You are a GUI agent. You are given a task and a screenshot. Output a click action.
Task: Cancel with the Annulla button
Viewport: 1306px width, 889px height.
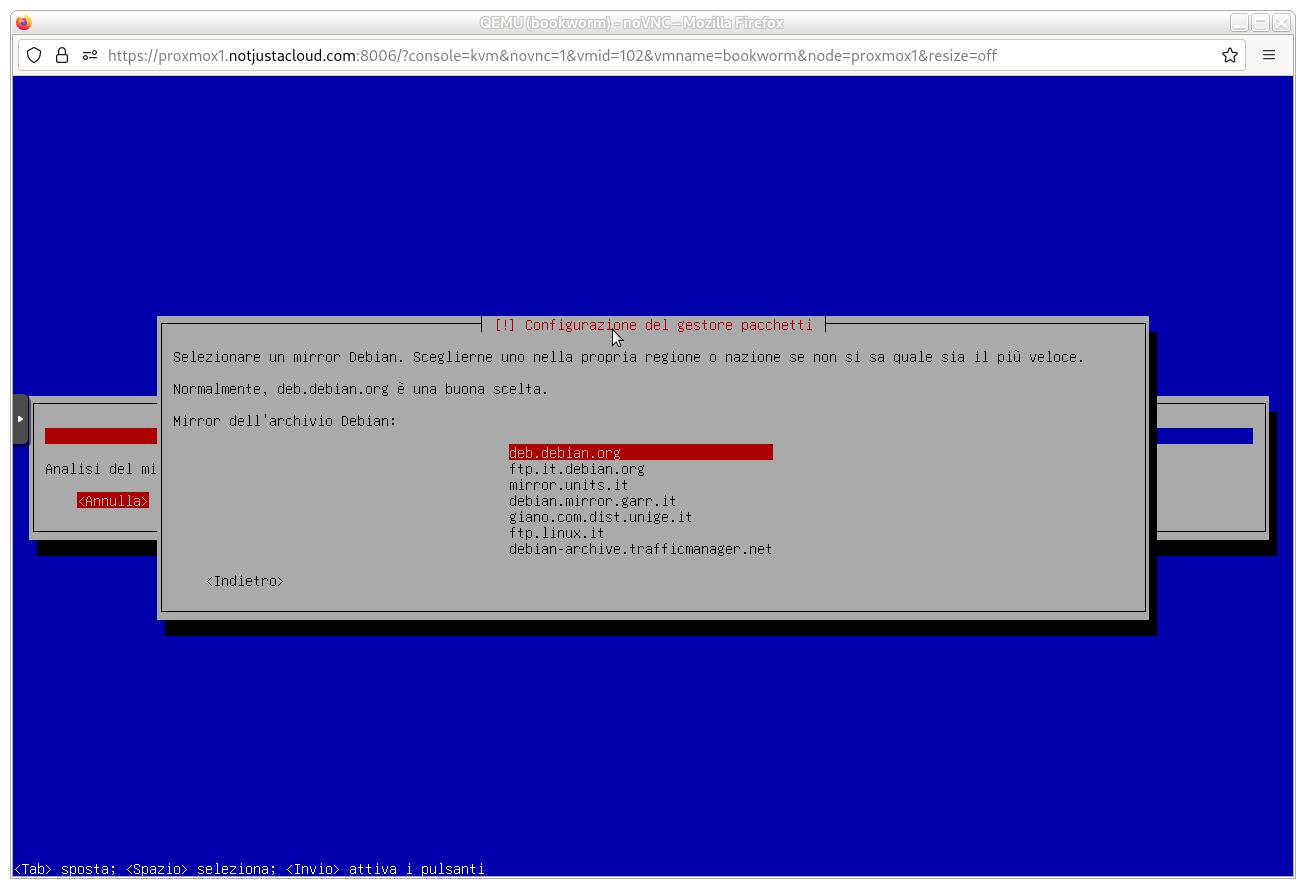tap(113, 501)
